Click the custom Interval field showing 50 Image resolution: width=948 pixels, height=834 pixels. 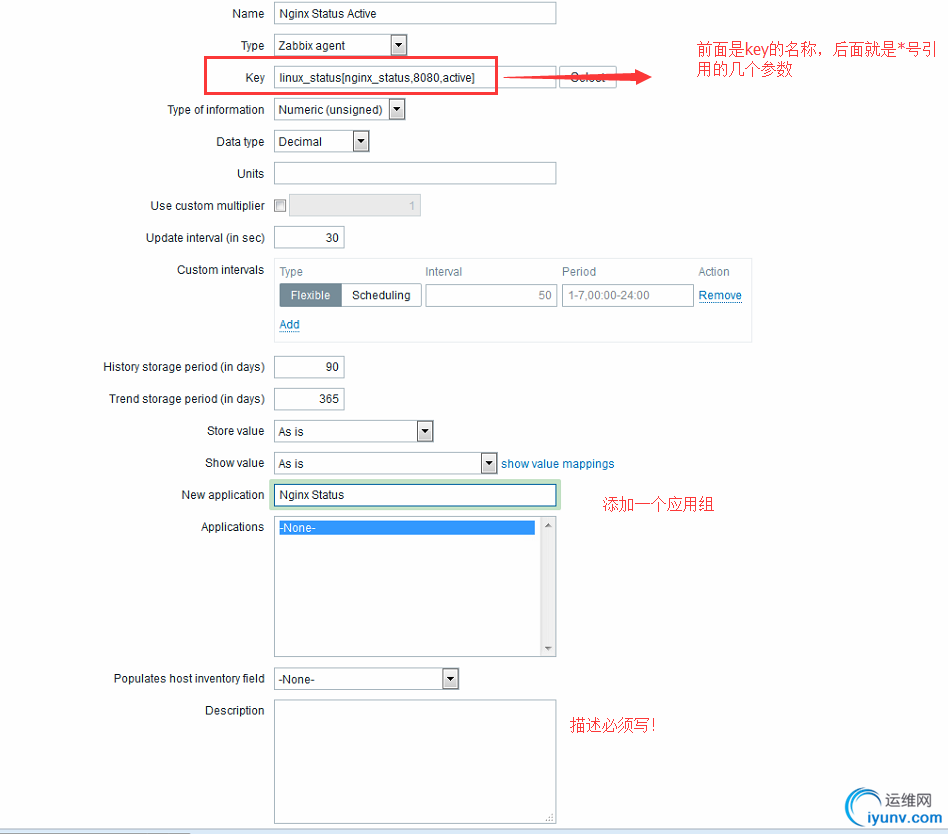(491, 295)
